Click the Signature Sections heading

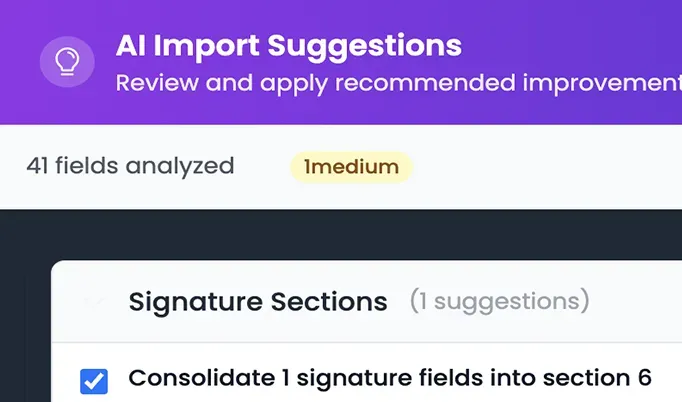pyautogui.click(x=258, y=301)
